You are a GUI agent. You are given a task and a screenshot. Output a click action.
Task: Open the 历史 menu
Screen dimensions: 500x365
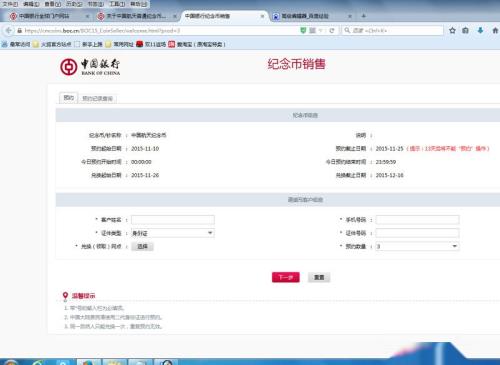click(x=74, y=4)
